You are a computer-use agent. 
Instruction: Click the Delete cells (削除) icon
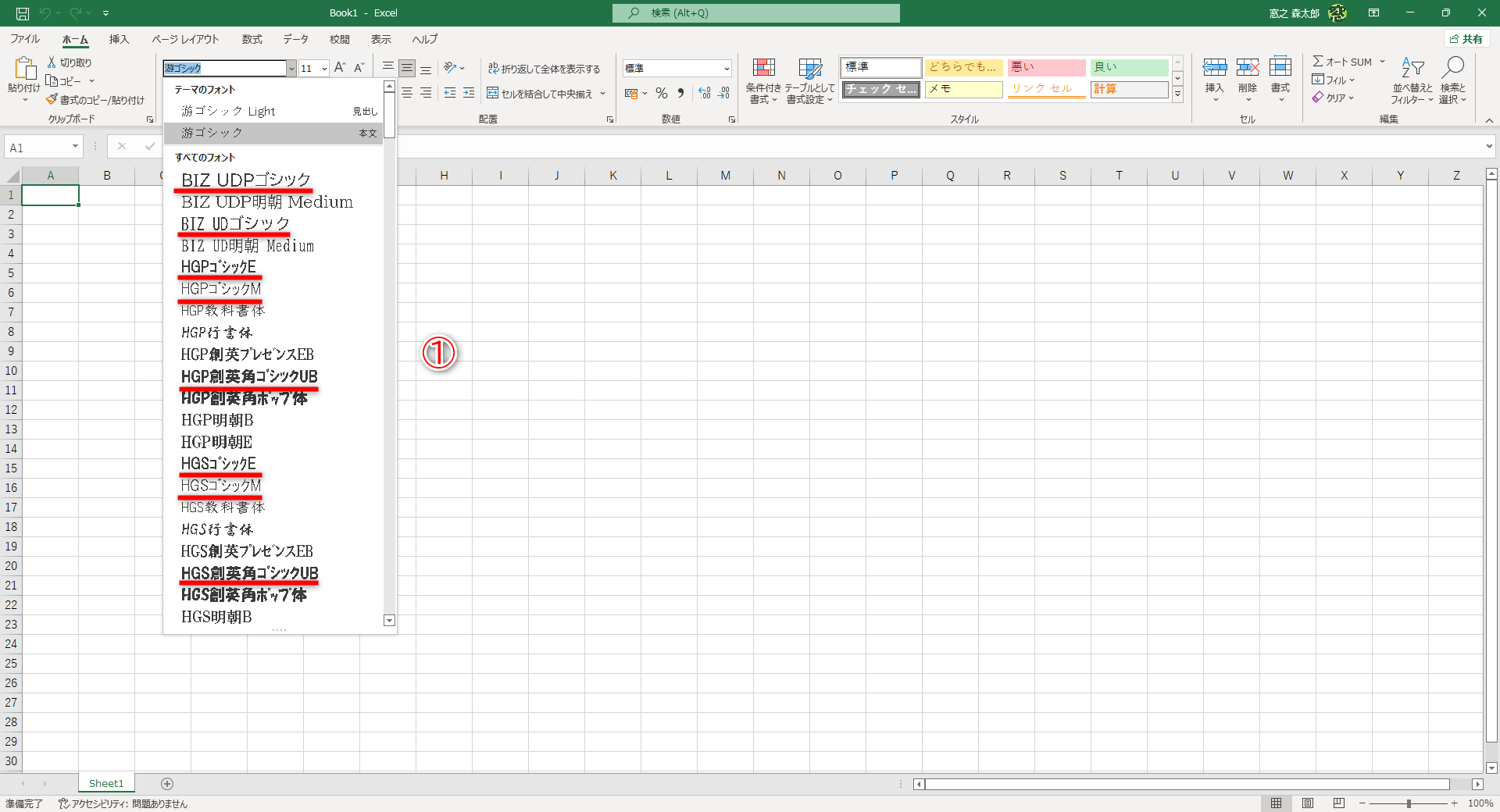[1248, 68]
